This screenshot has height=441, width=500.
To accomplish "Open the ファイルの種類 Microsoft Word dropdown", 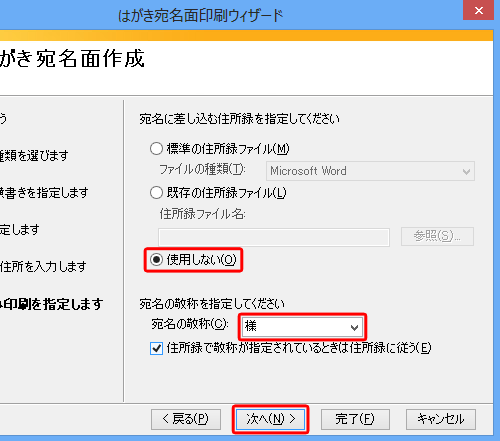I will coord(370,171).
